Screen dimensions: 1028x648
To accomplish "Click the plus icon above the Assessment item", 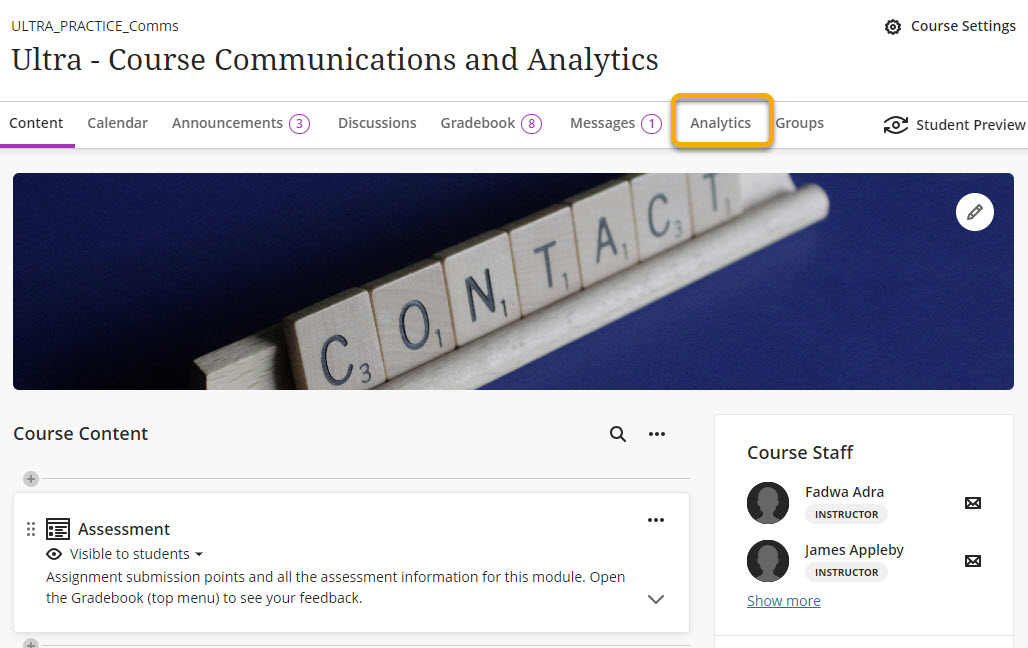I will point(31,479).
